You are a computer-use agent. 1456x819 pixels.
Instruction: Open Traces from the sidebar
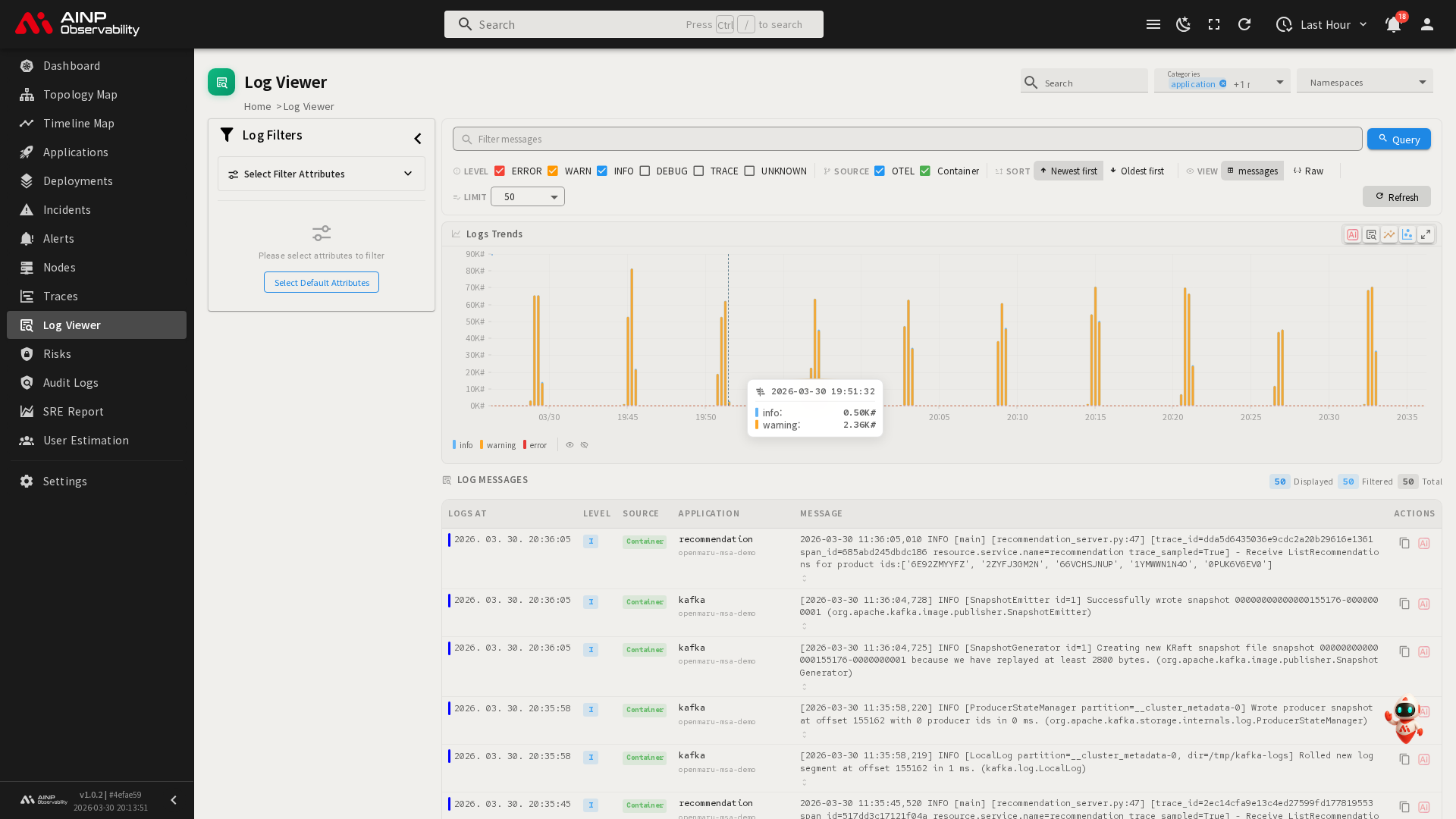pyautogui.click(x=61, y=297)
